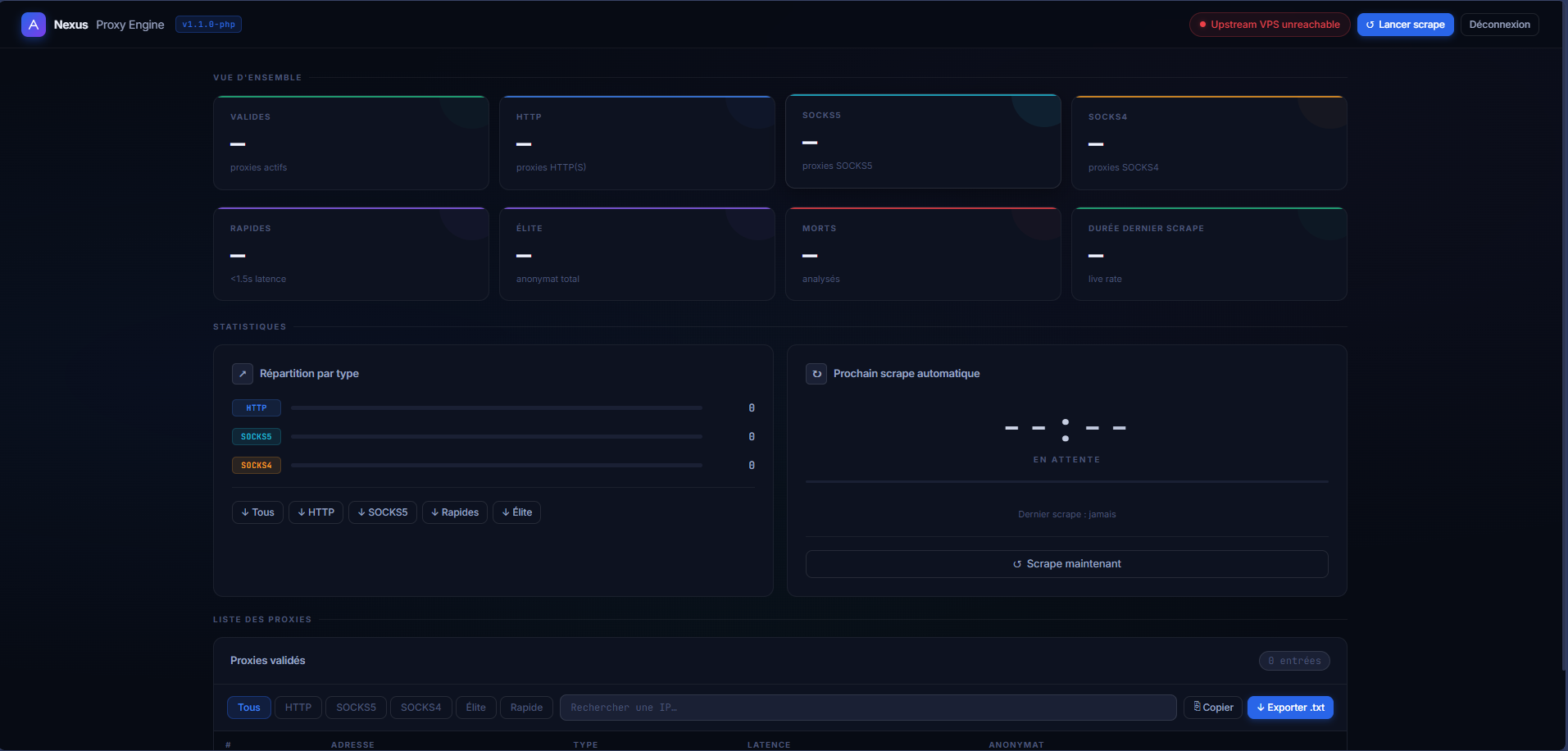Click the ADRESSE column header
The width and height of the screenshot is (1568, 751).
point(352,745)
